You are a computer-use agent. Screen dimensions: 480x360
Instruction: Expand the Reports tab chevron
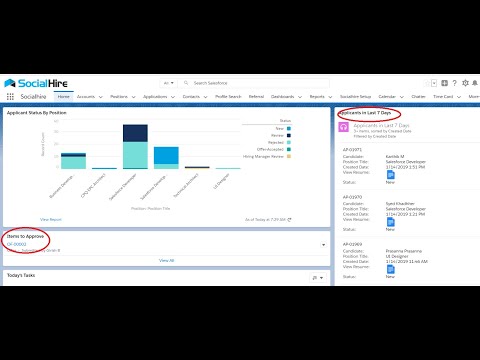(330, 97)
